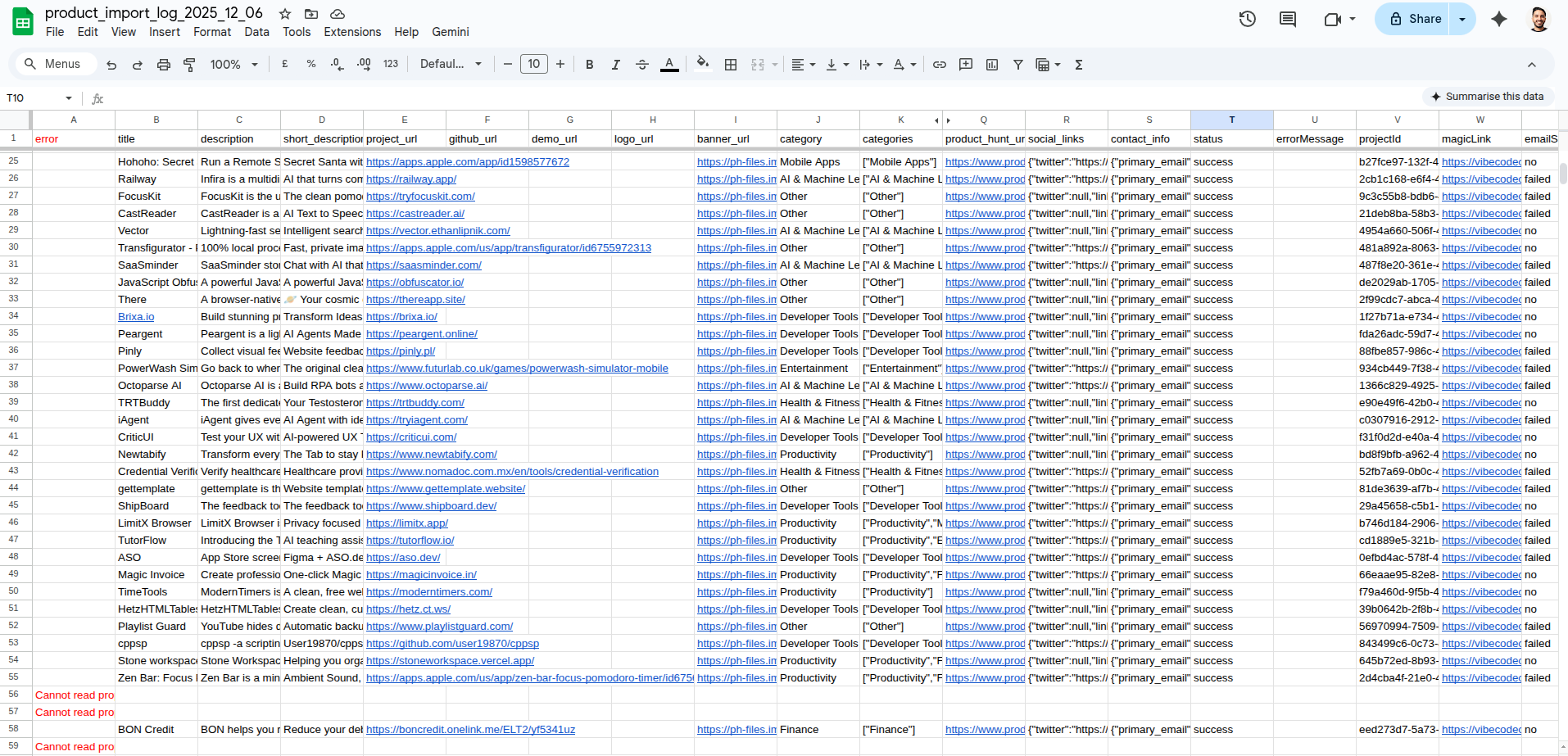Open the Format menu
Image resolution: width=1568 pixels, height=756 pixels.
(x=212, y=32)
